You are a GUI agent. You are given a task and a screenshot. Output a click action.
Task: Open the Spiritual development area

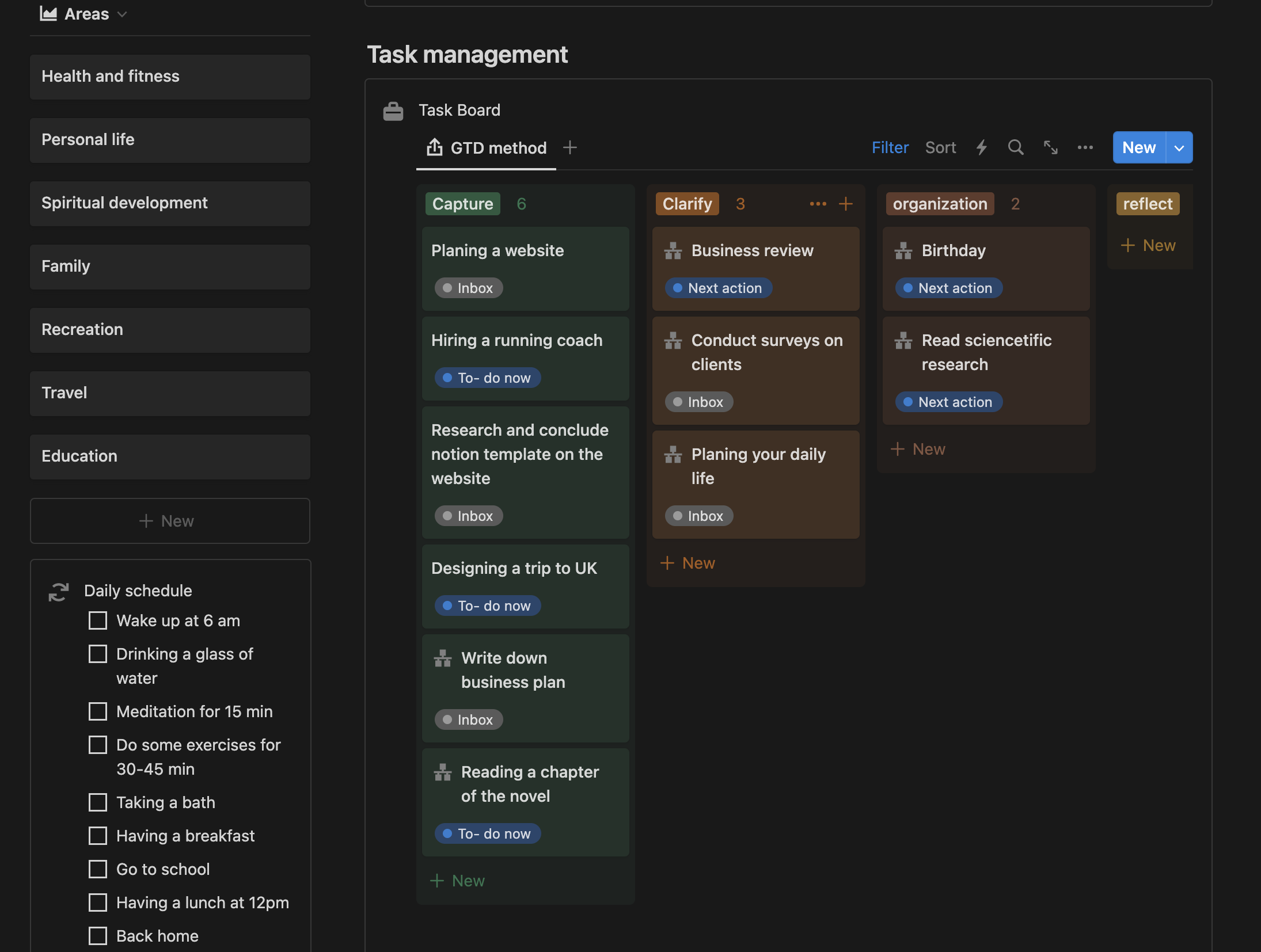coord(170,203)
